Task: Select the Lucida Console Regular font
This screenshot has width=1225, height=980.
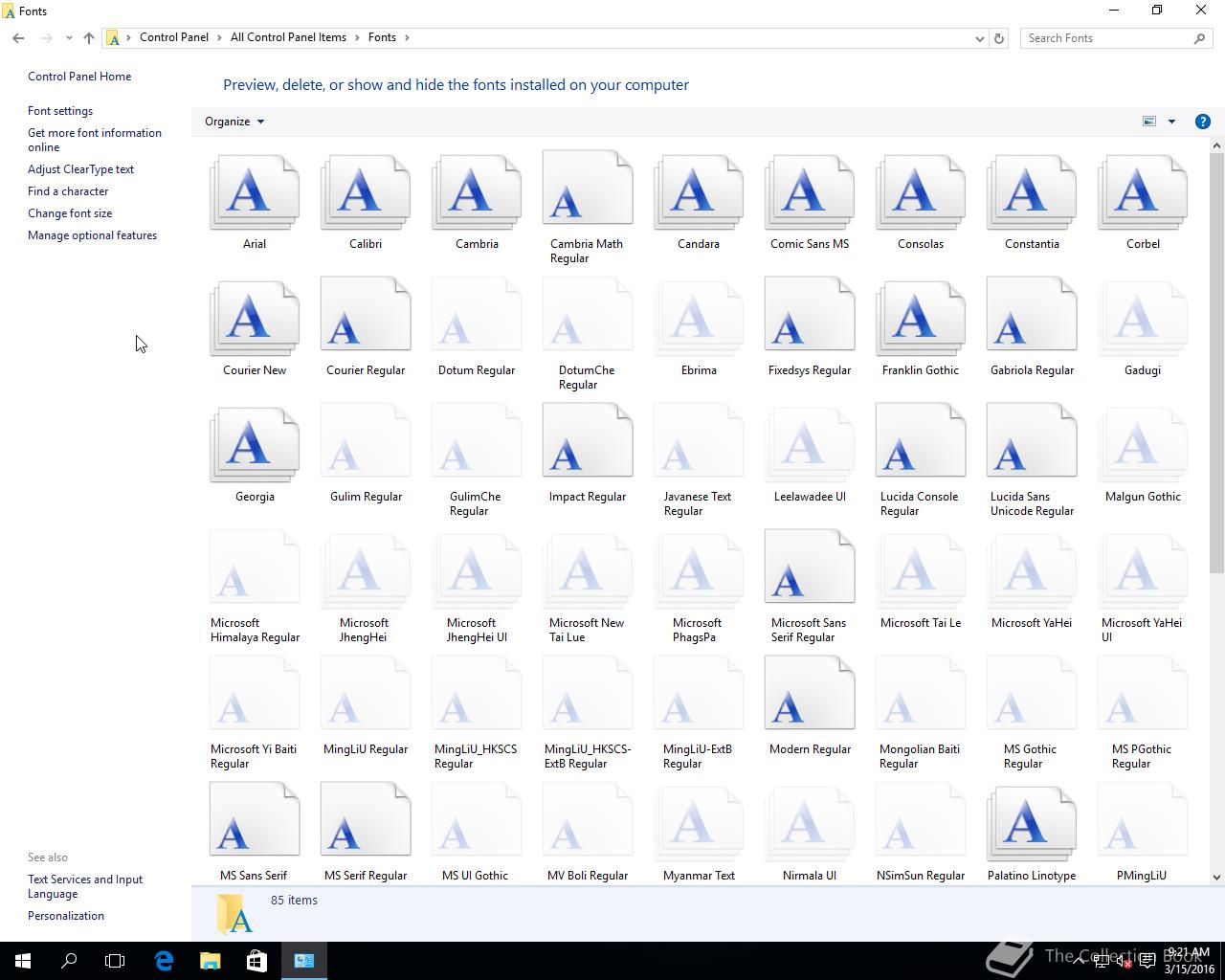Action: tap(920, 440)
